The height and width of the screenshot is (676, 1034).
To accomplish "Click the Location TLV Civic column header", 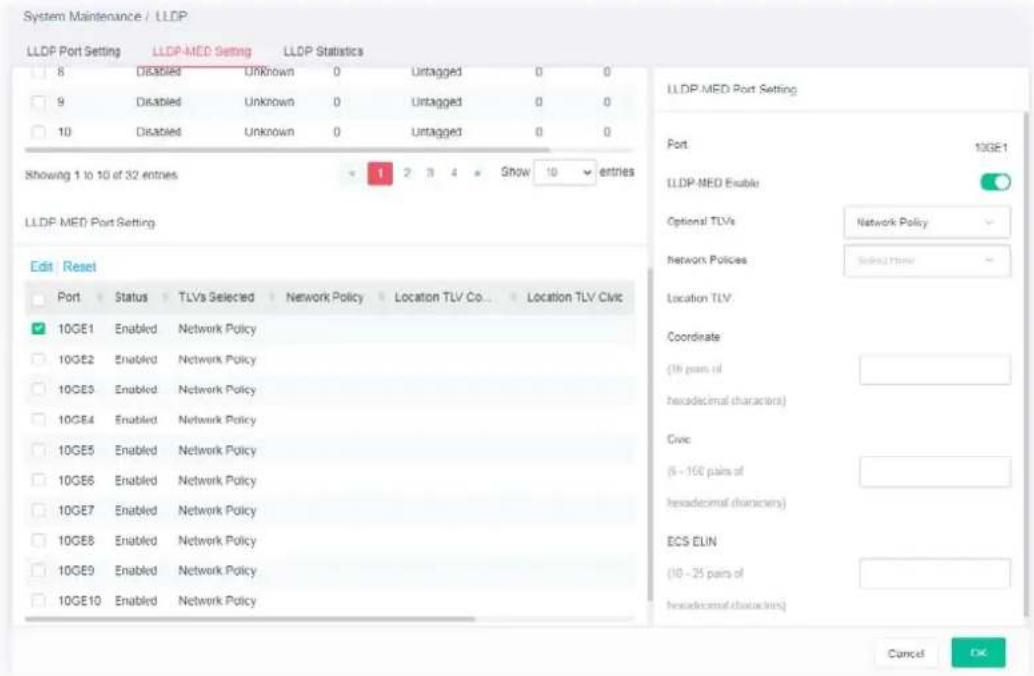I will click(574, 297).
